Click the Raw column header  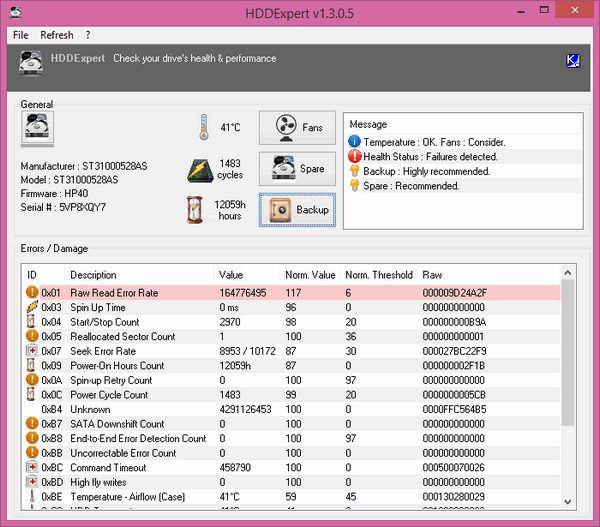coord(489,275)
